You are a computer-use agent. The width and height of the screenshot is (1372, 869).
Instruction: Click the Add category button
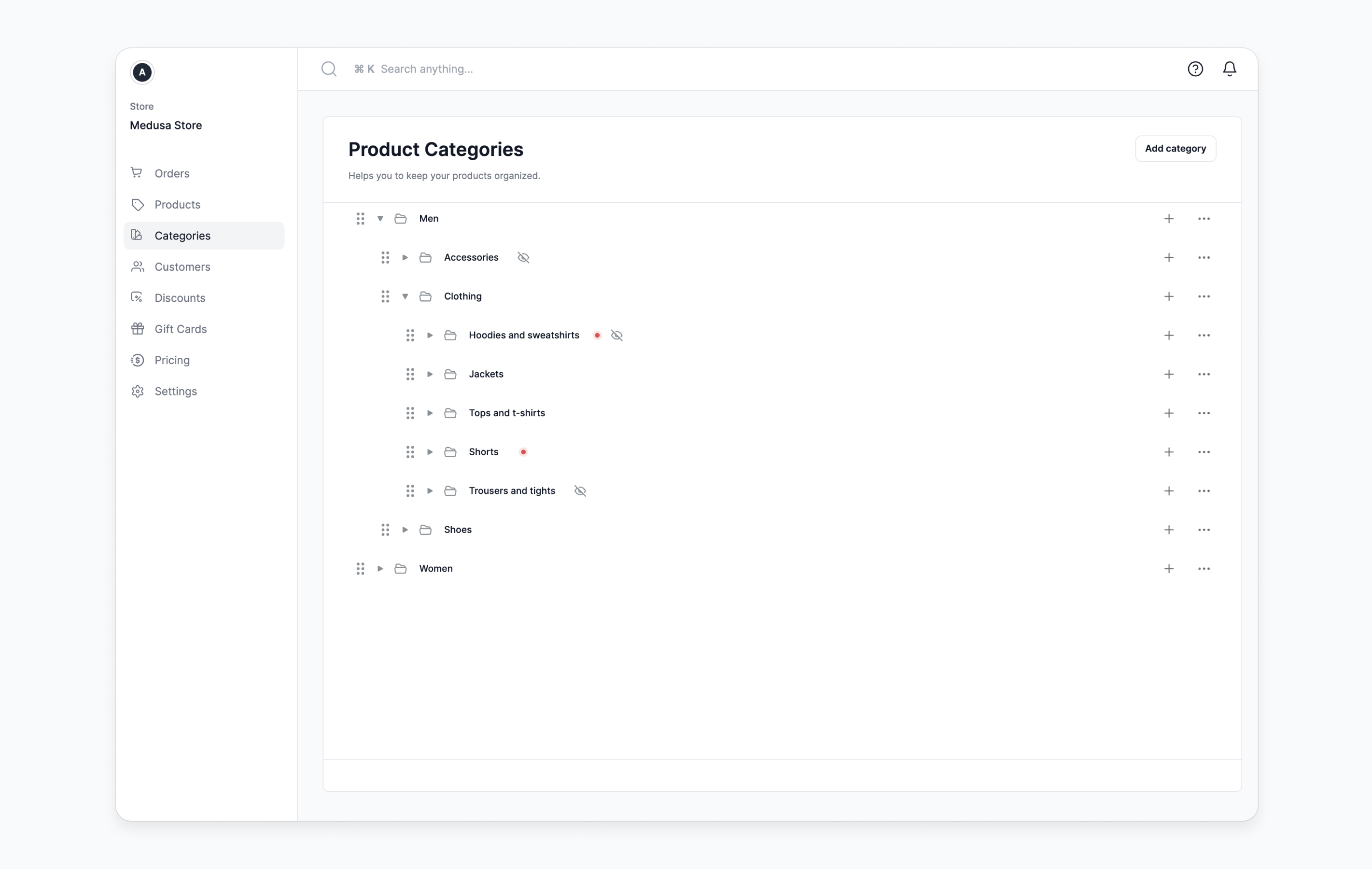[x=1175, y=149]
